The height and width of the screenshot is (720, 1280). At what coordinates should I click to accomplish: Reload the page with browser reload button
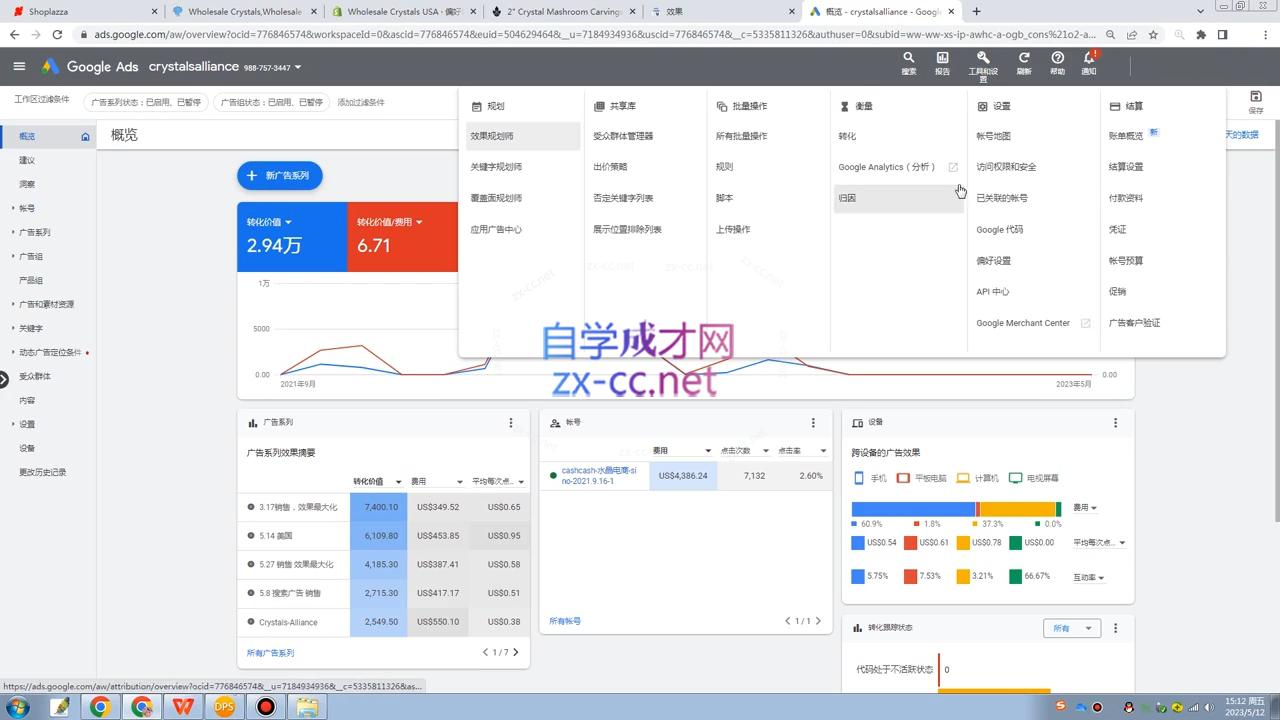click(x=58, y=34)
